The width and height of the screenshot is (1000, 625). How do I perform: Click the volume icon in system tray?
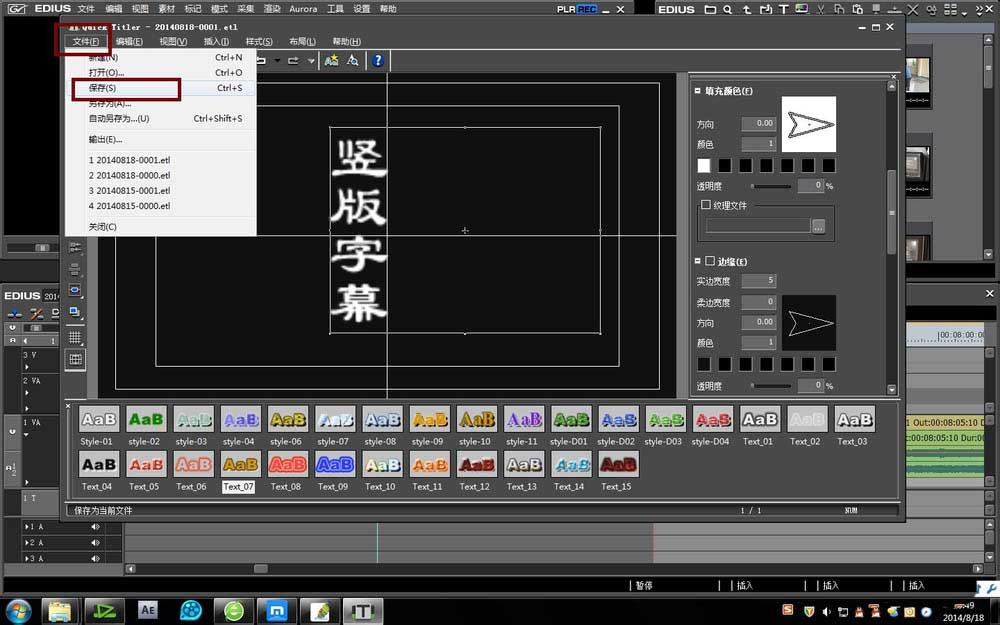coord(827,612)
